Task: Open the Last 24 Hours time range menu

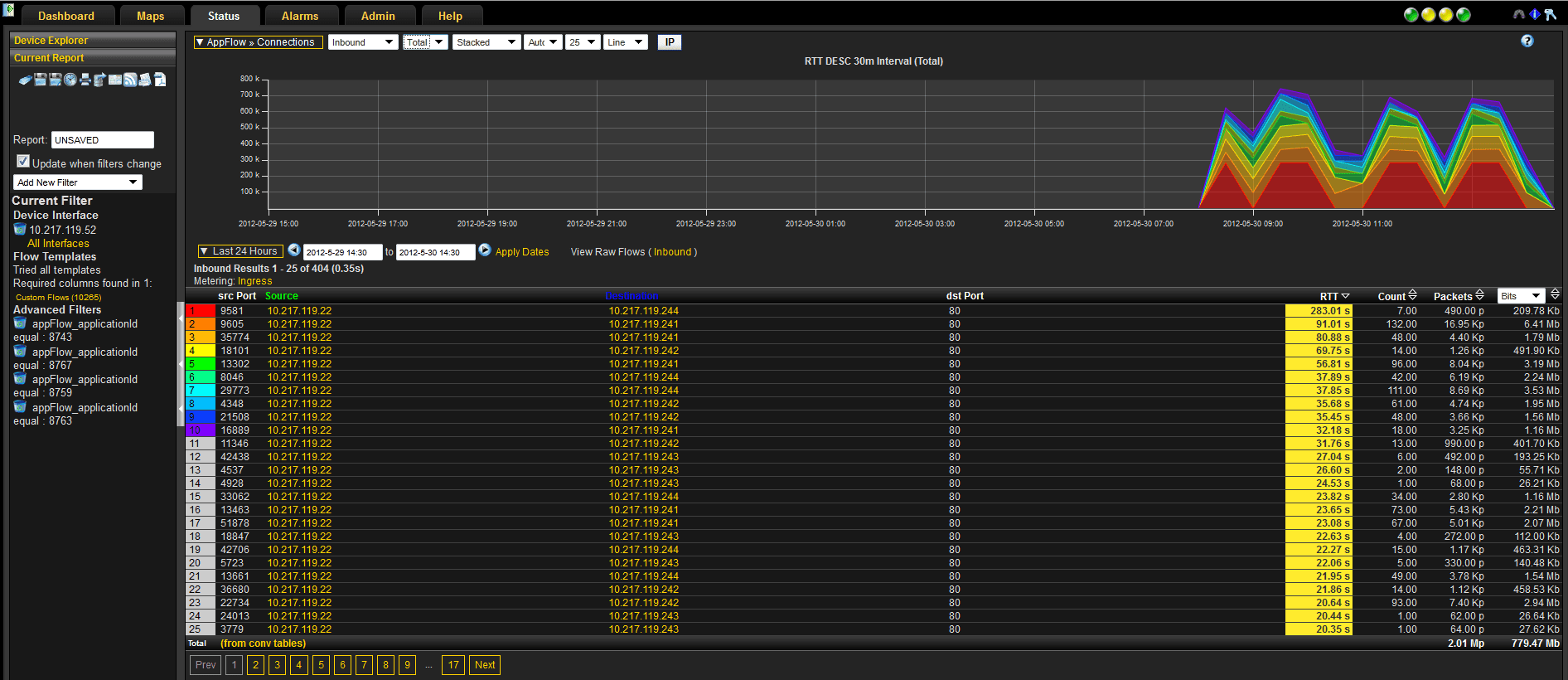Action: pyautogui.click(x=240, y=251)
